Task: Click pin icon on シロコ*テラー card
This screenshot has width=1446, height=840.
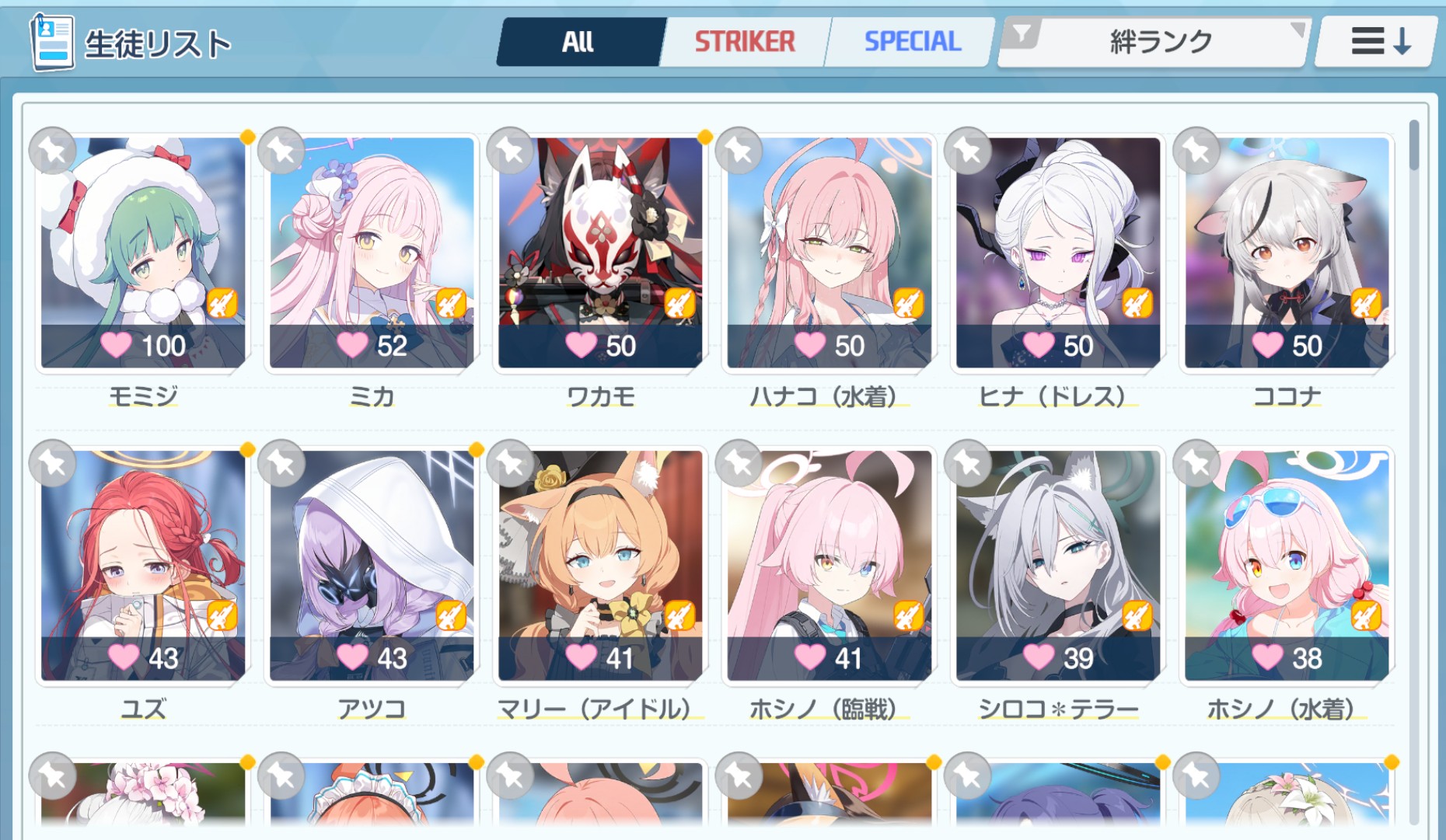Action: point(968,463)
